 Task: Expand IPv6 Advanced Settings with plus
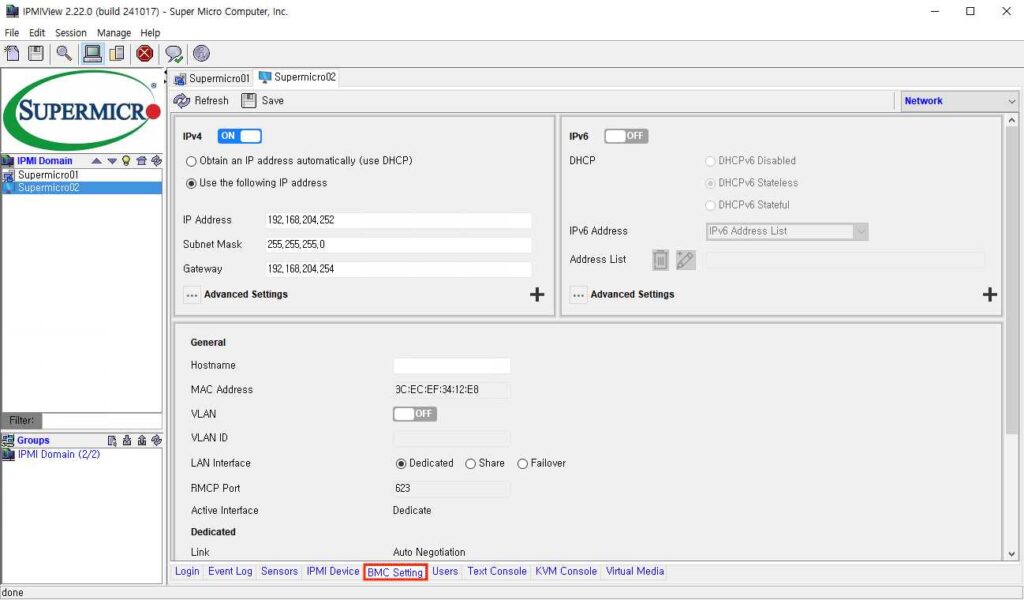(x=989, y=294)
